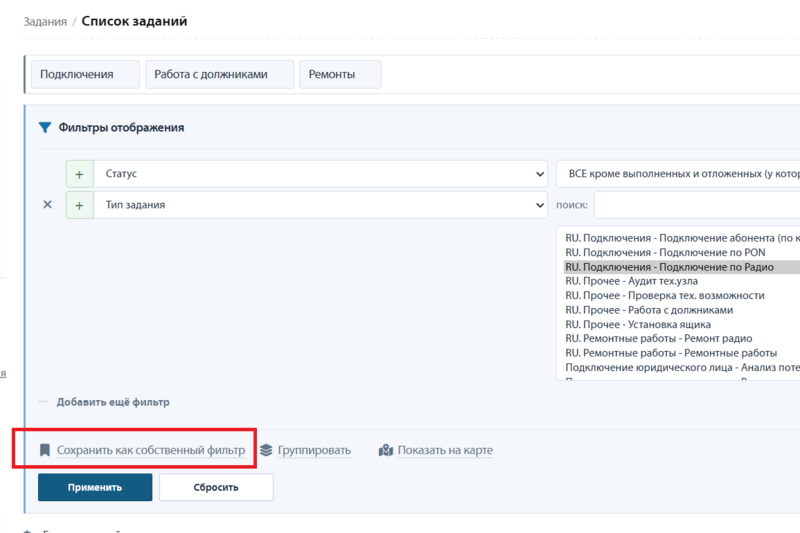
Task: Select Подключение по PON option
Action: [x=682, y=252]
